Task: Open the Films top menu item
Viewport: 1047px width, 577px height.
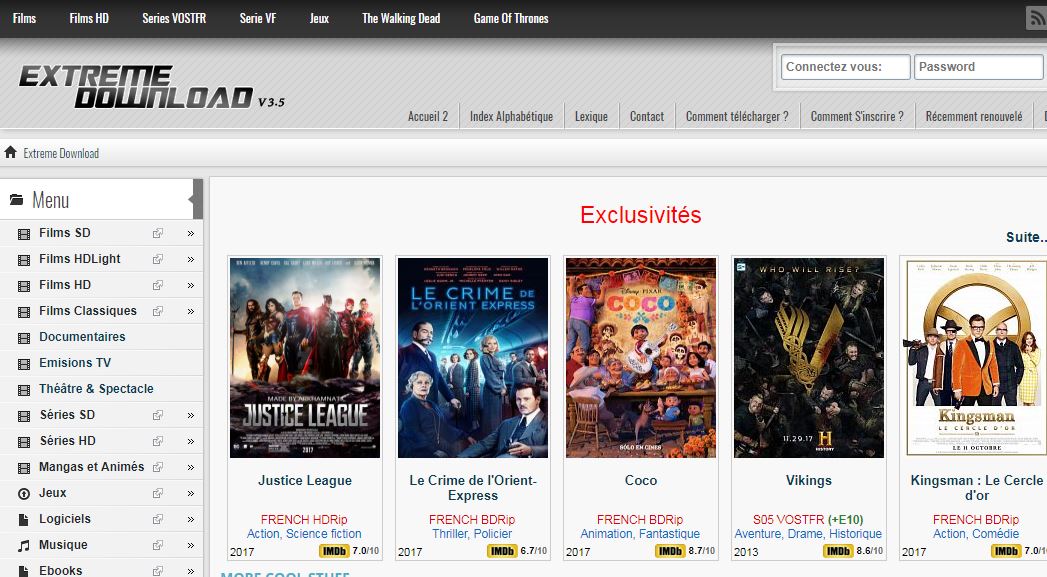Action: (x=24, y=19)
